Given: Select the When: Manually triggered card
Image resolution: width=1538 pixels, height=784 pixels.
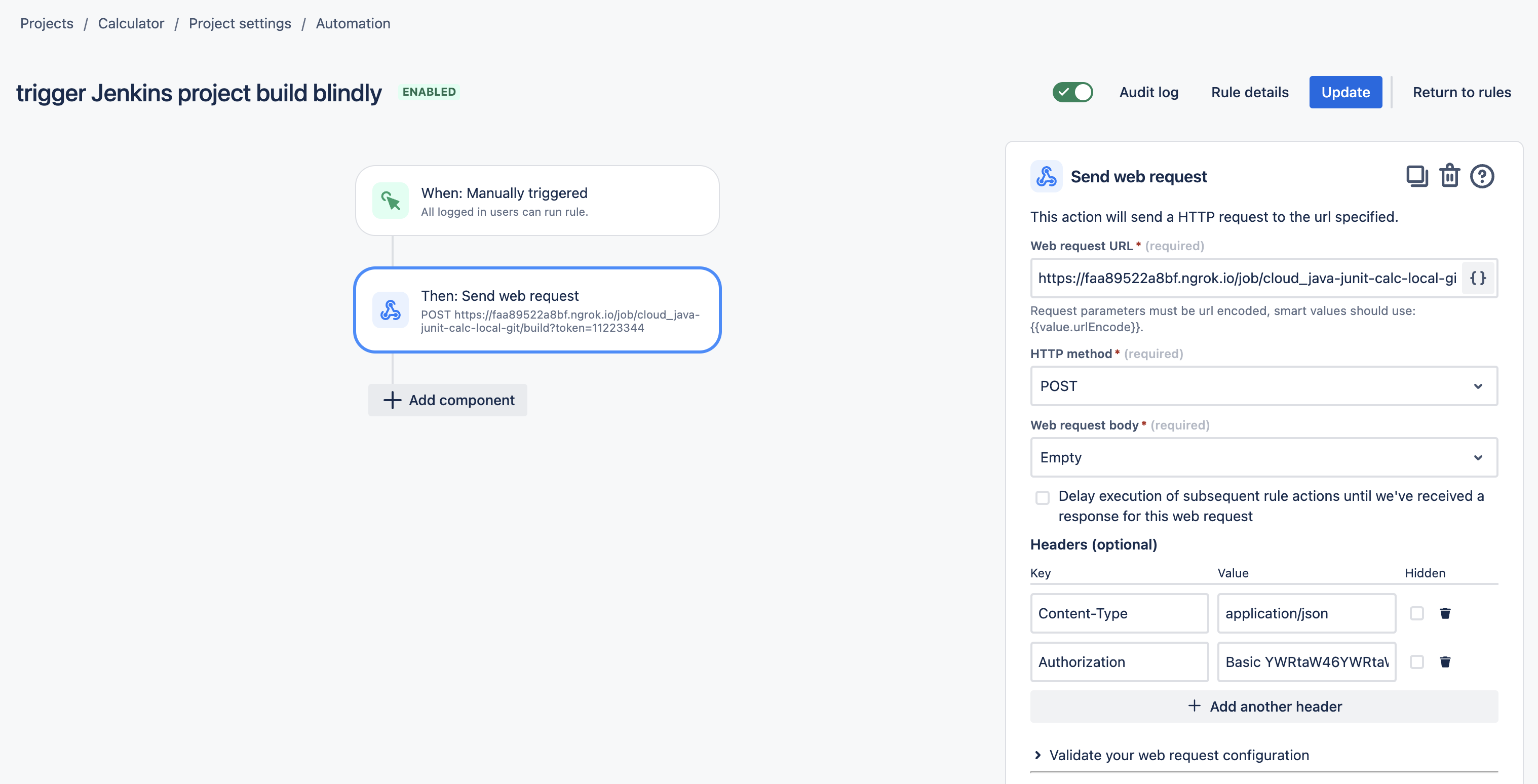Looking at the screenshot, I should [x=537, y=201].
